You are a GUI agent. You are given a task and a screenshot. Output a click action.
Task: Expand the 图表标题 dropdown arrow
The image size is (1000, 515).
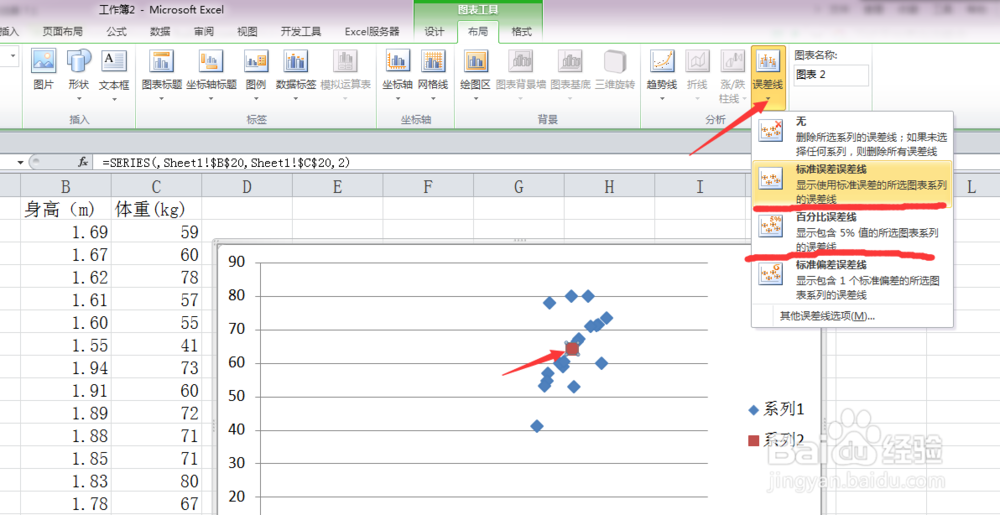(x=161, y=99)
